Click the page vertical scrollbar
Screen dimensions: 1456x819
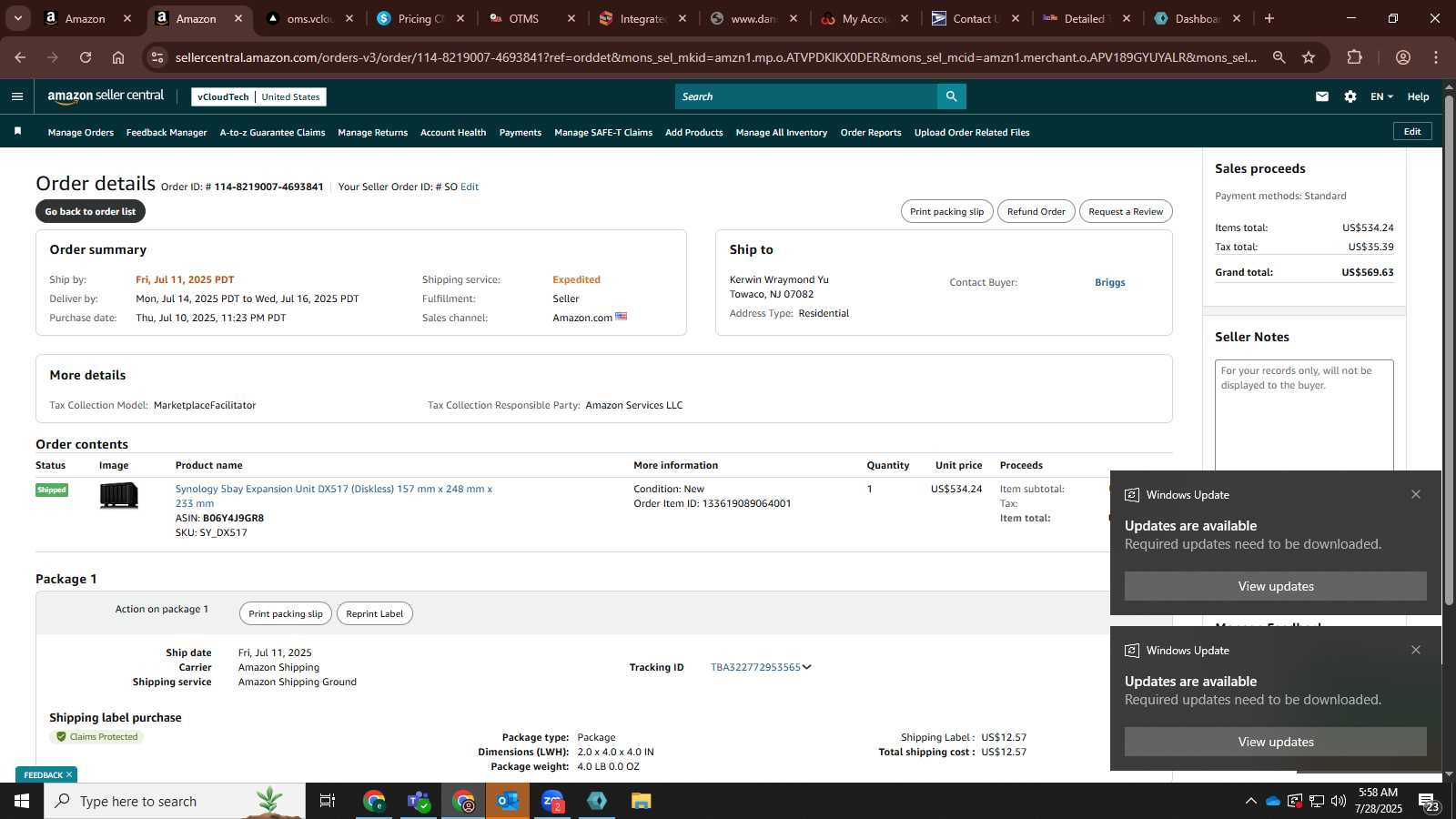coord(1449,350)
